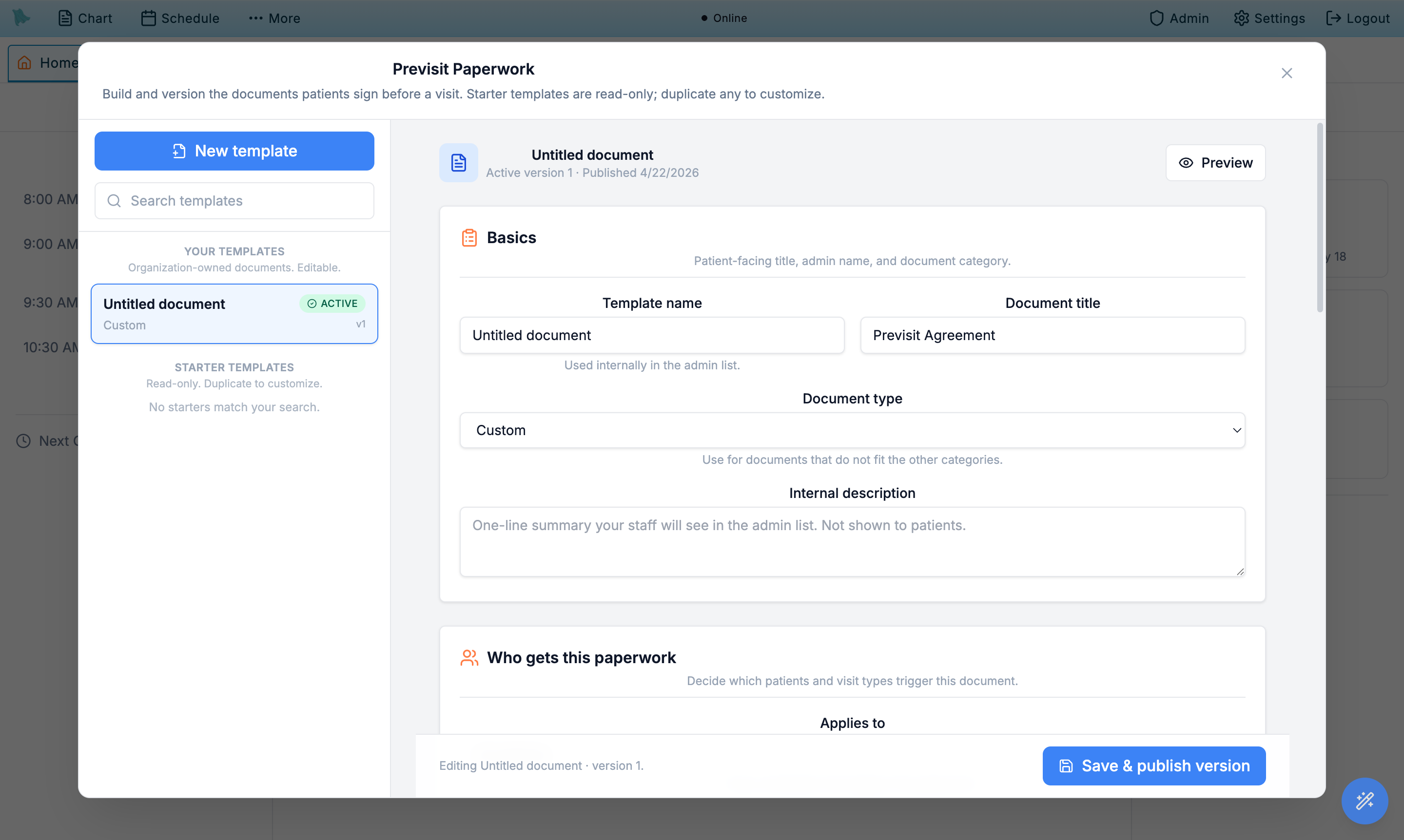Click the 'YOUR TEMPLATES' heading

[x=234, y=251]
